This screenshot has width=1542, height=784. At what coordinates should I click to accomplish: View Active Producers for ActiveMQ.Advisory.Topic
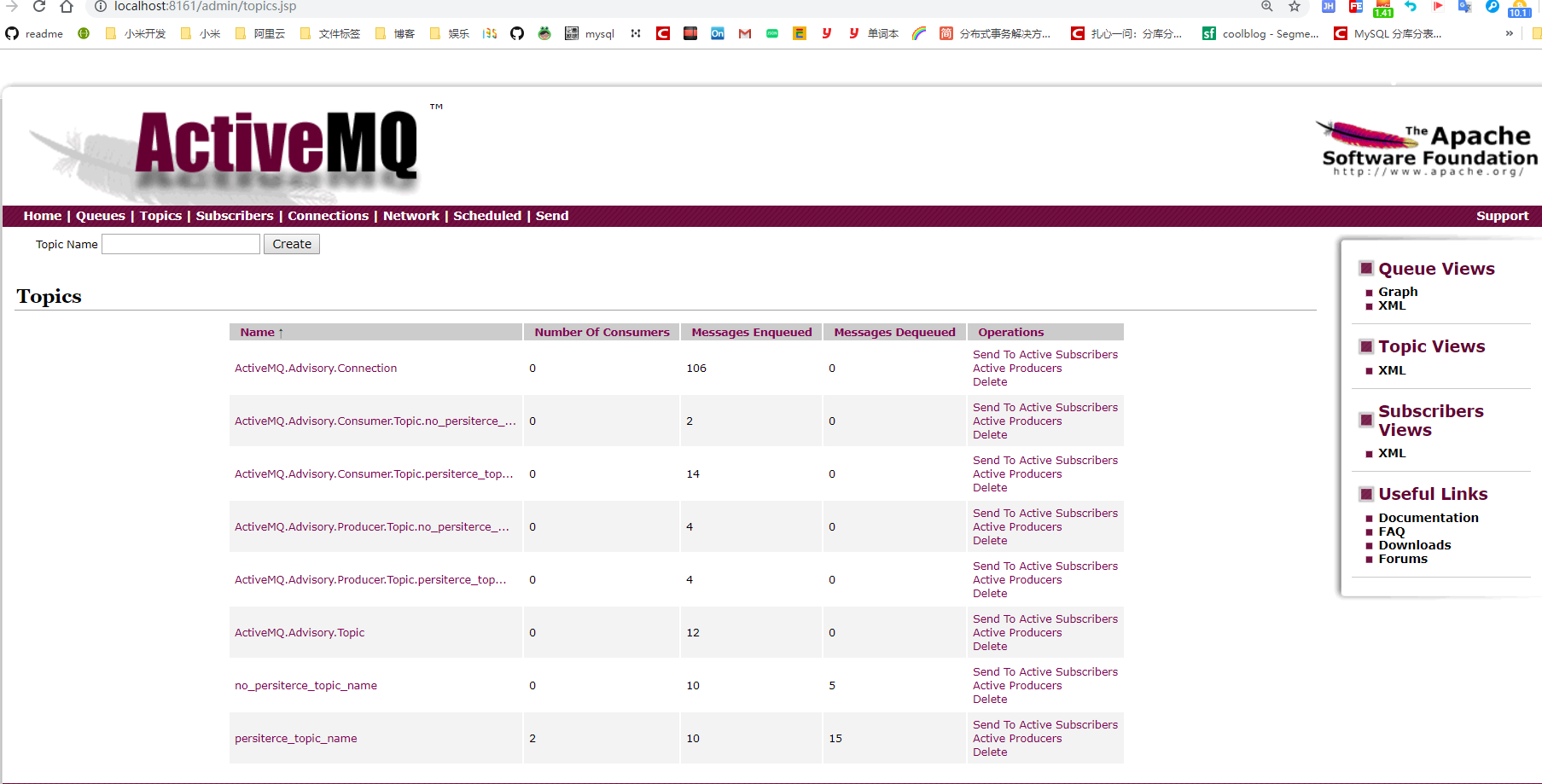(x=1017, y=633)
